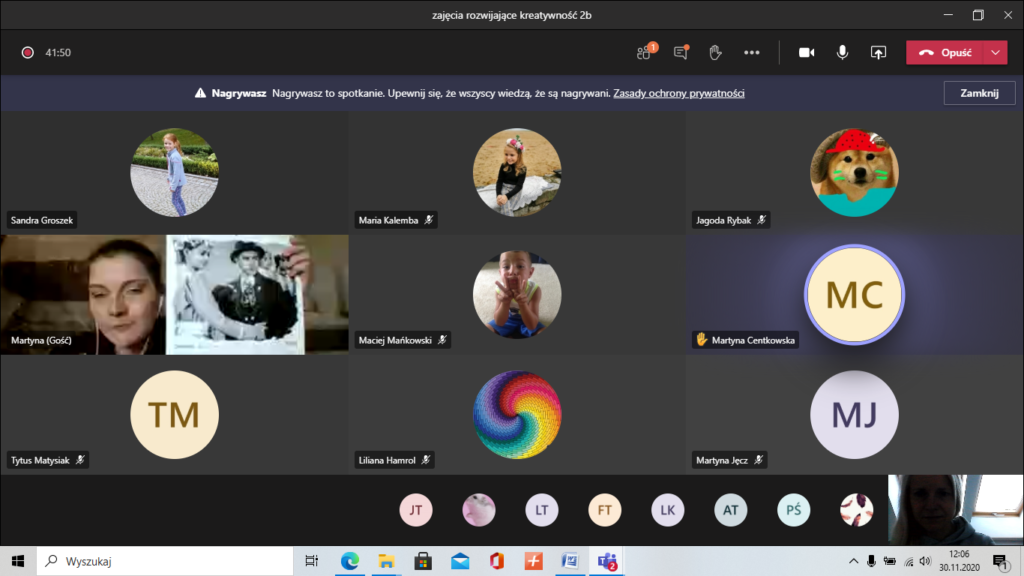Mute or unmute the microphone
The image size is (1024, 576).
pyautogui.click(x=842, y=52)
